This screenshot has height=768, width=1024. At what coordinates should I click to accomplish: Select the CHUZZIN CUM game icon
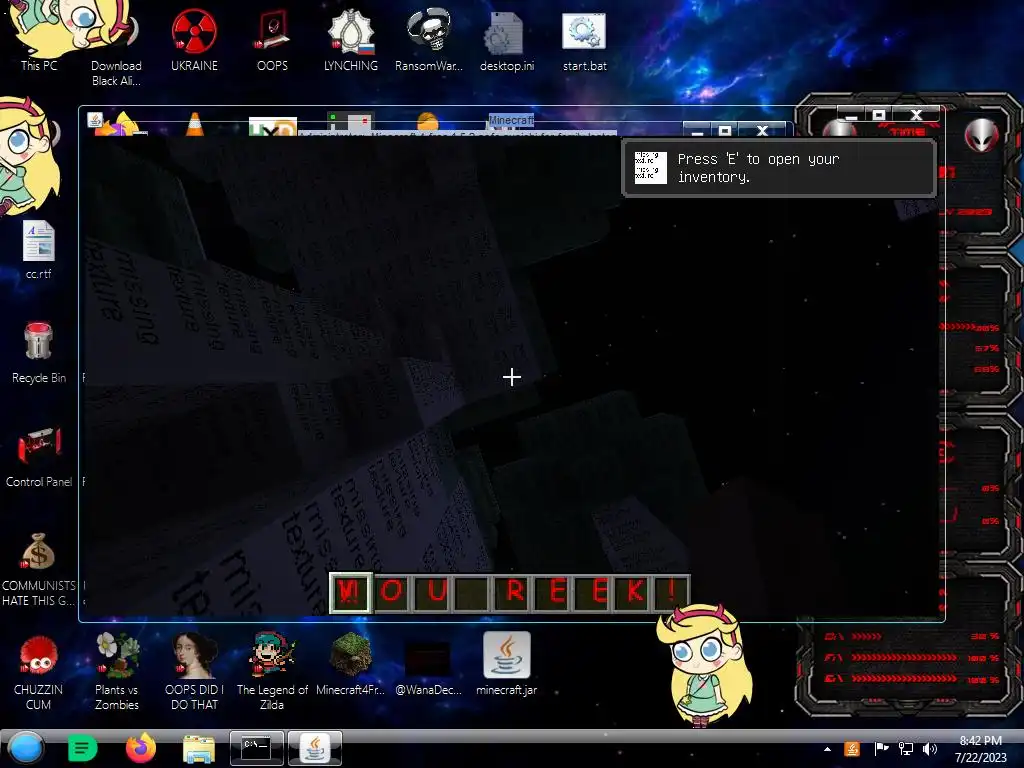tap(39, 671)
